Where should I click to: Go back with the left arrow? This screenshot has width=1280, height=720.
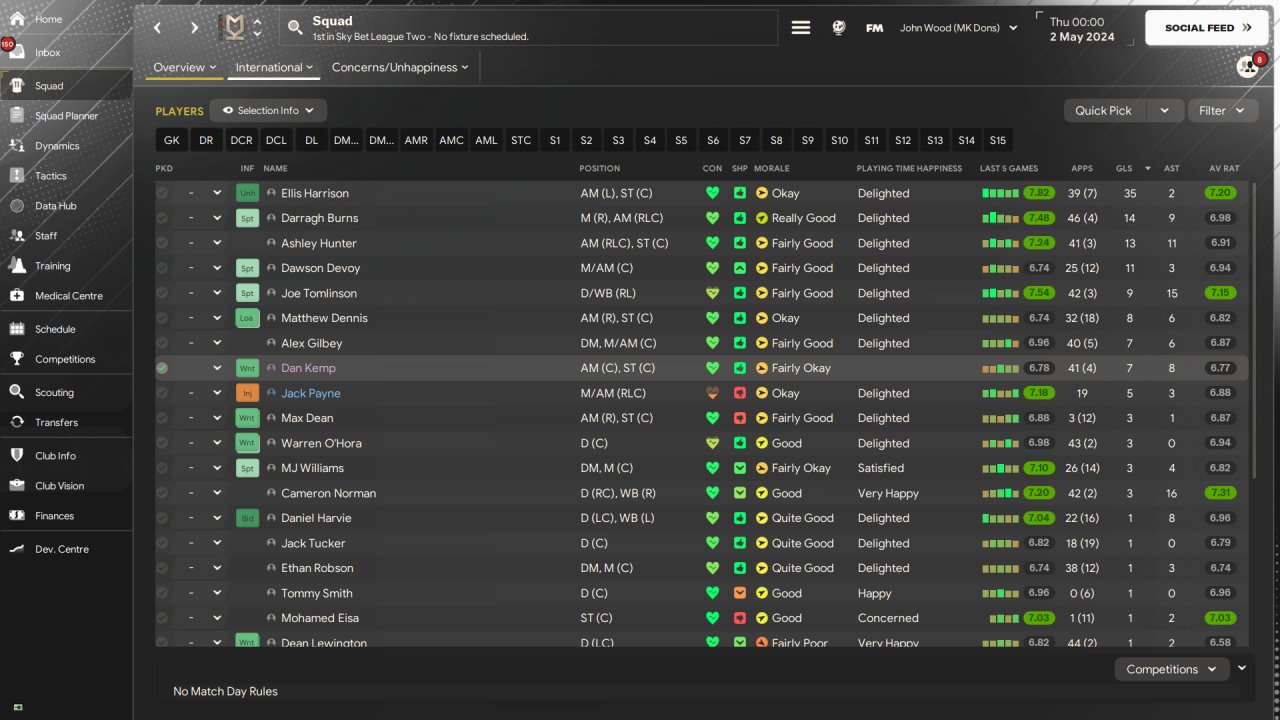[x=158, y=28]
